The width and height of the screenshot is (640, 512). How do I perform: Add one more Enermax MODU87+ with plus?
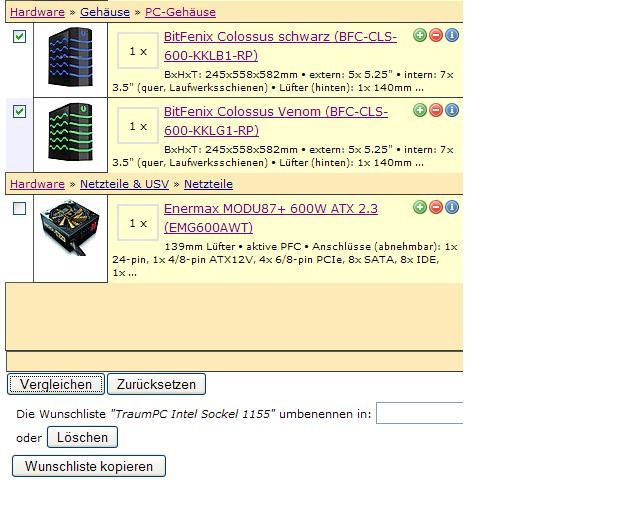tap(420, 207)
